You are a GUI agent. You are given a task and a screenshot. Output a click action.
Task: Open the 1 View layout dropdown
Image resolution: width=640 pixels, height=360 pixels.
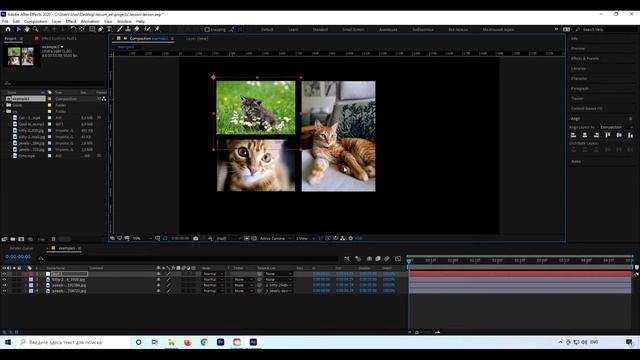point(305,238)
